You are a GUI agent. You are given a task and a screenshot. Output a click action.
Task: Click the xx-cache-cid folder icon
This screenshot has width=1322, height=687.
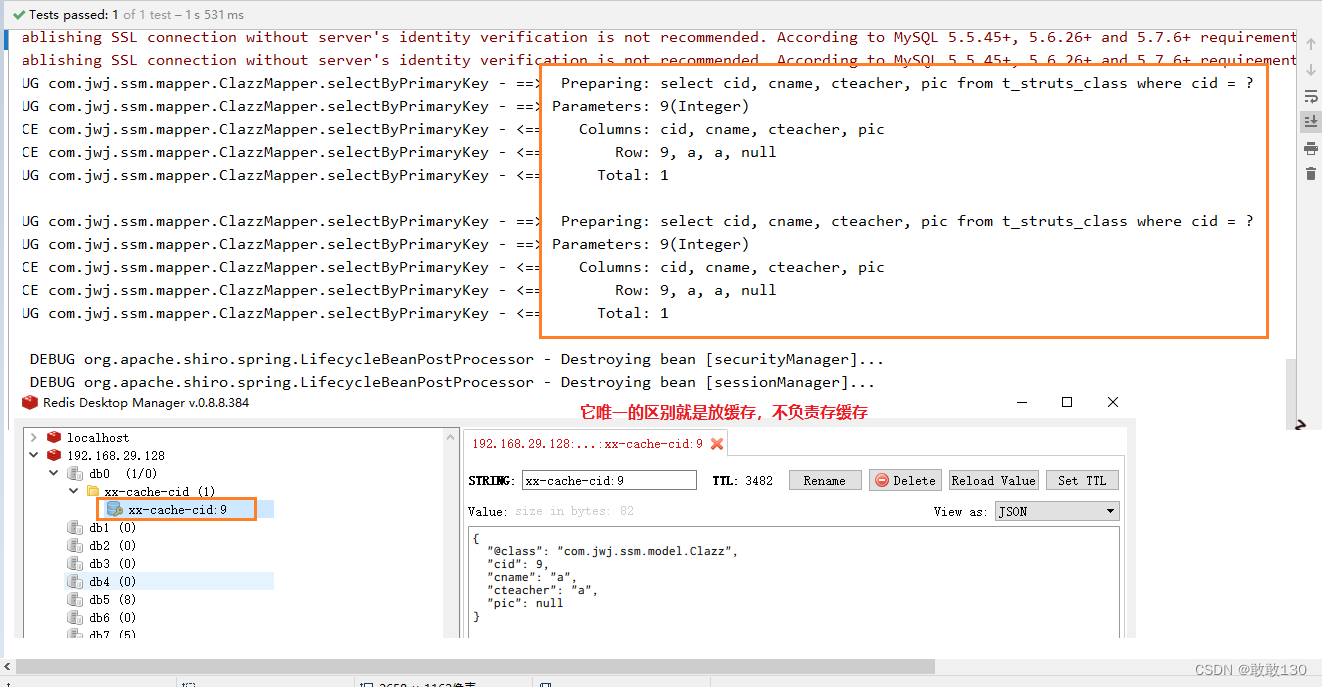pyautogui.click(x=93, y=492)
